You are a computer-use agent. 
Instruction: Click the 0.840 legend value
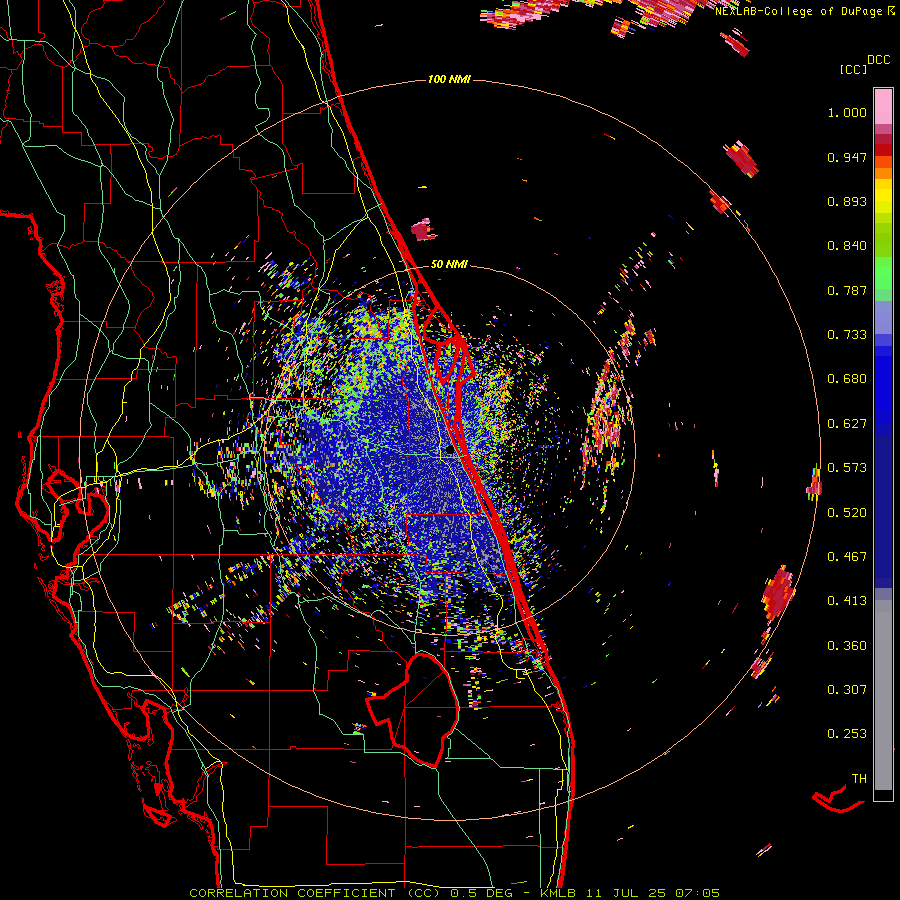tap(847, 246)
